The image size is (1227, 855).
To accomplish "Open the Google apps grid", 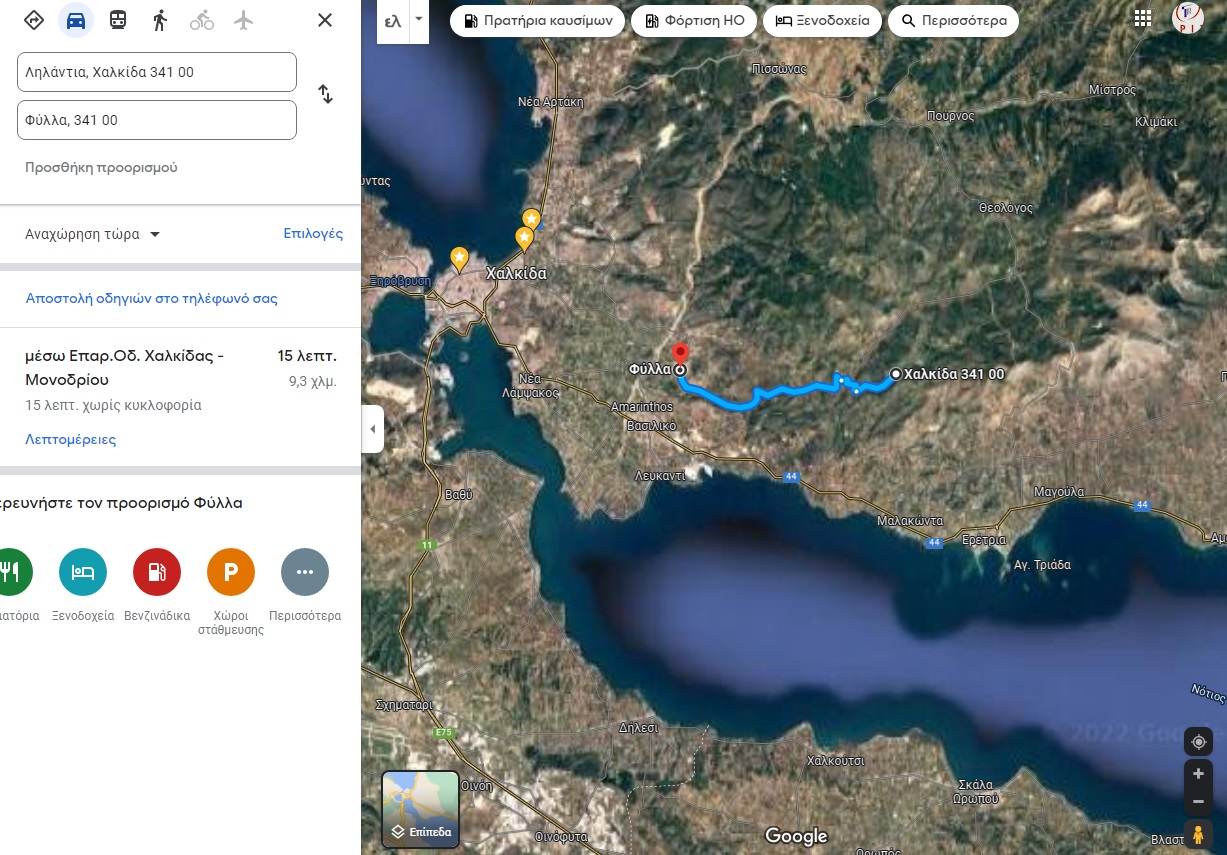I will coord(1143,18).
